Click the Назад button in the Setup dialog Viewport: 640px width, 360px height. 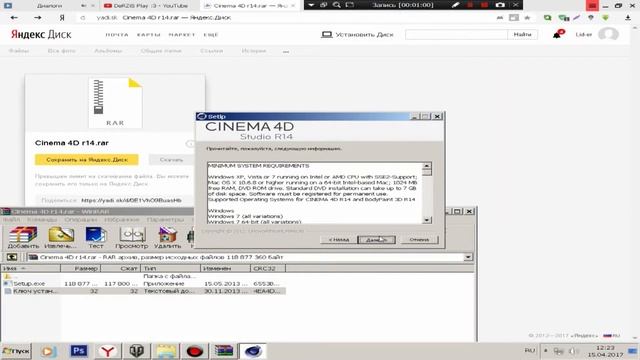point(339,240)
